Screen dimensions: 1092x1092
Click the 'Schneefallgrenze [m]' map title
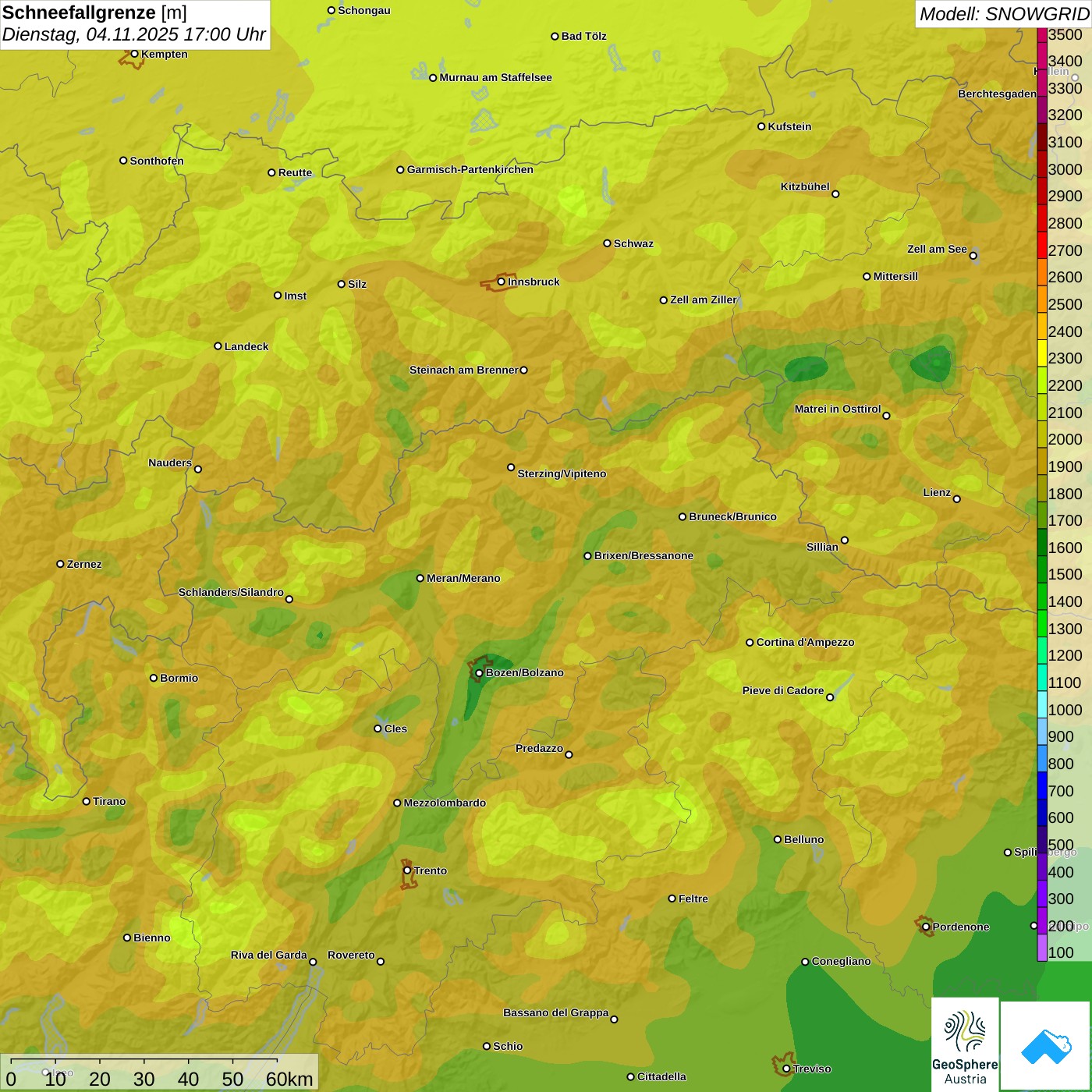pos(94,12)
